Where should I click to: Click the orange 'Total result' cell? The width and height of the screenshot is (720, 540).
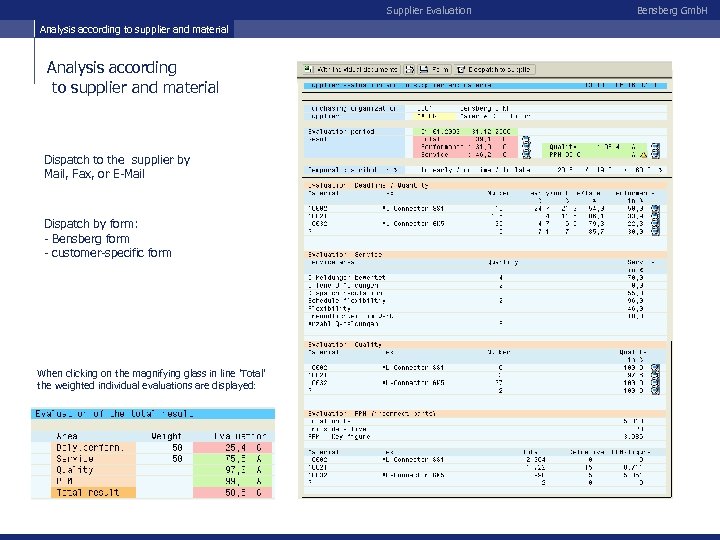click(93, 493)
